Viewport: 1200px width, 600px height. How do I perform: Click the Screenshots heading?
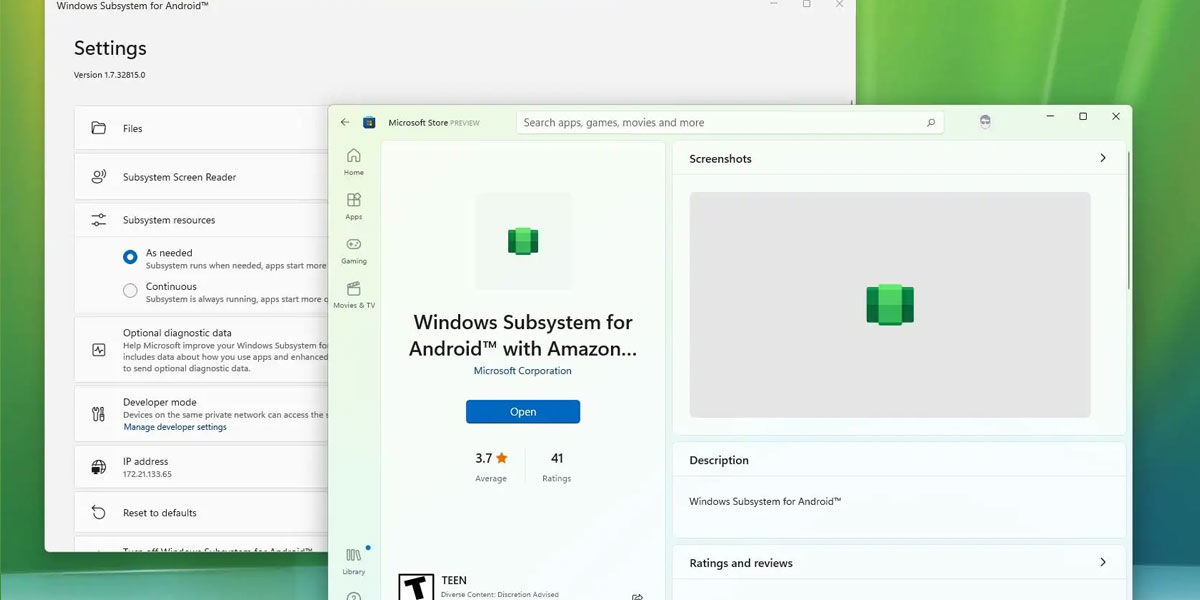720,159
